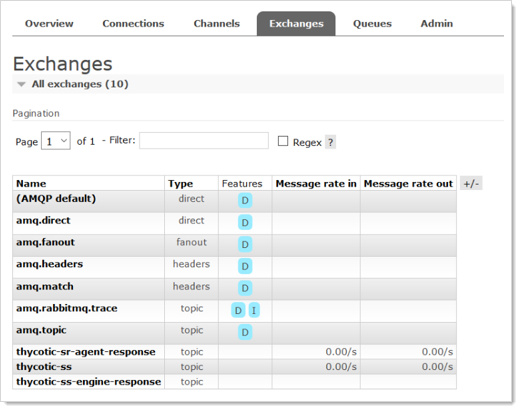Click the D badge for amq.match

[245, 288]
